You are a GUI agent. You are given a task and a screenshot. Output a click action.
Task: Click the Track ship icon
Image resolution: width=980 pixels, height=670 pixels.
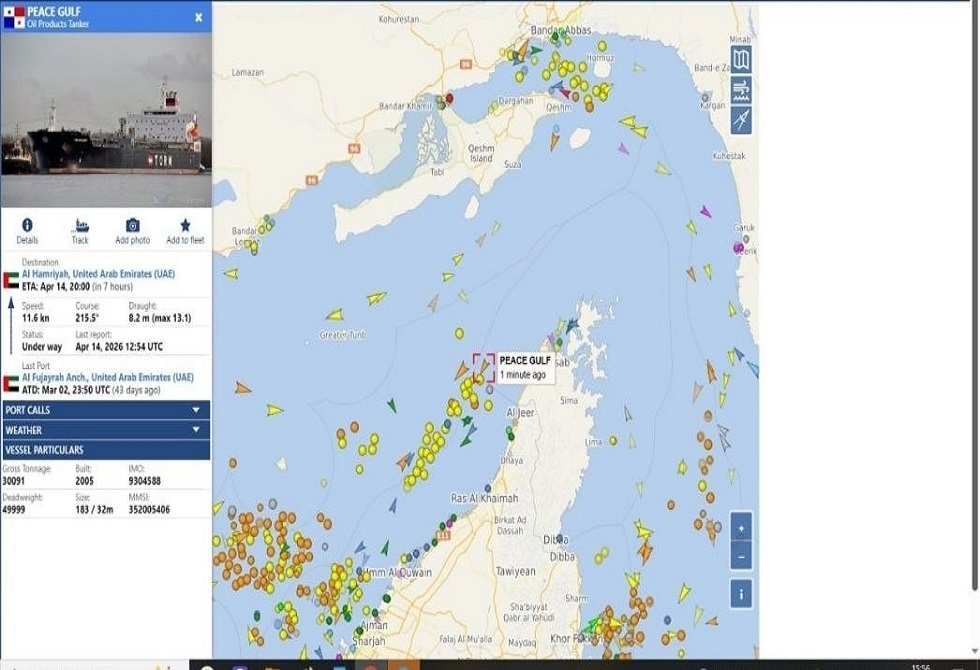click(x=80, y=230)
